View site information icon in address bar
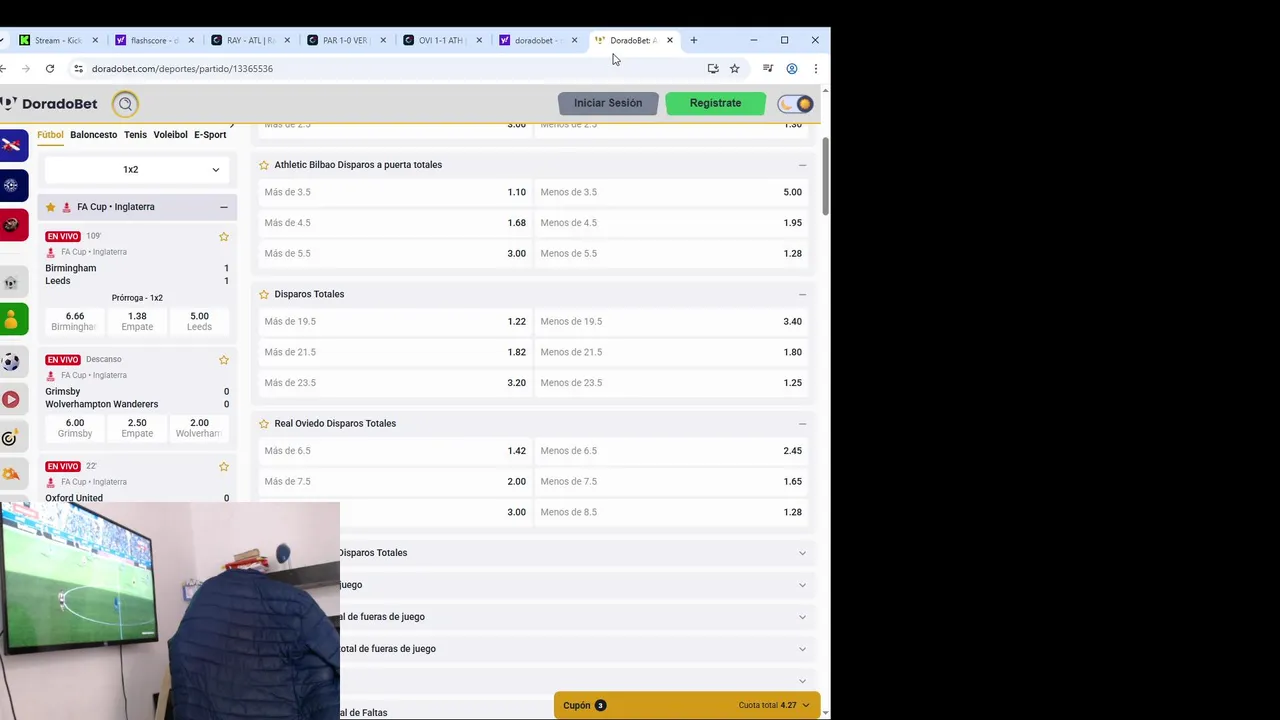Screen dimensions: 1280x720 pos(78,69)
